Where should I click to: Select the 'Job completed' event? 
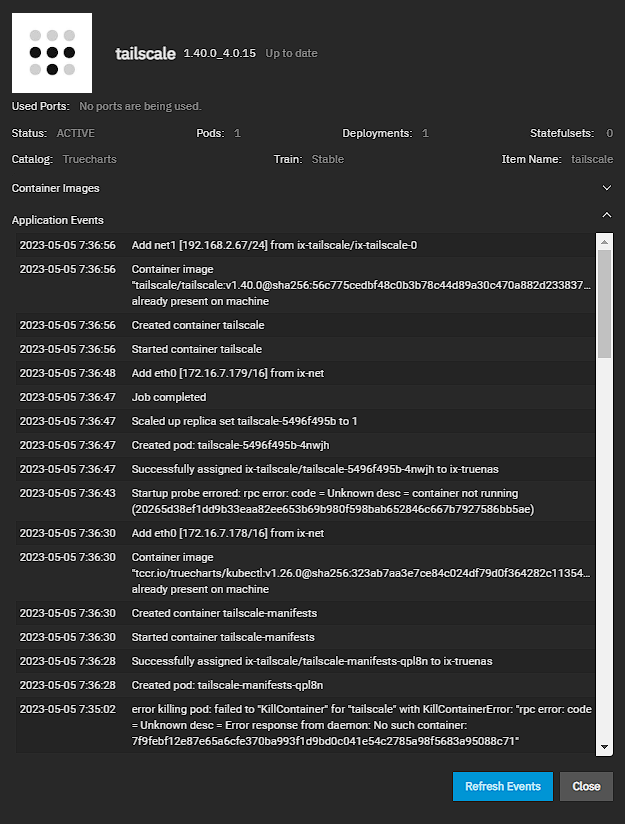[x=305, y=397]
